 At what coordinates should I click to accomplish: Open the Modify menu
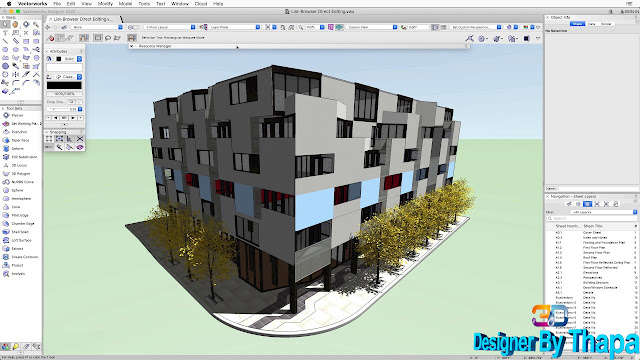(x=105, y=4)
